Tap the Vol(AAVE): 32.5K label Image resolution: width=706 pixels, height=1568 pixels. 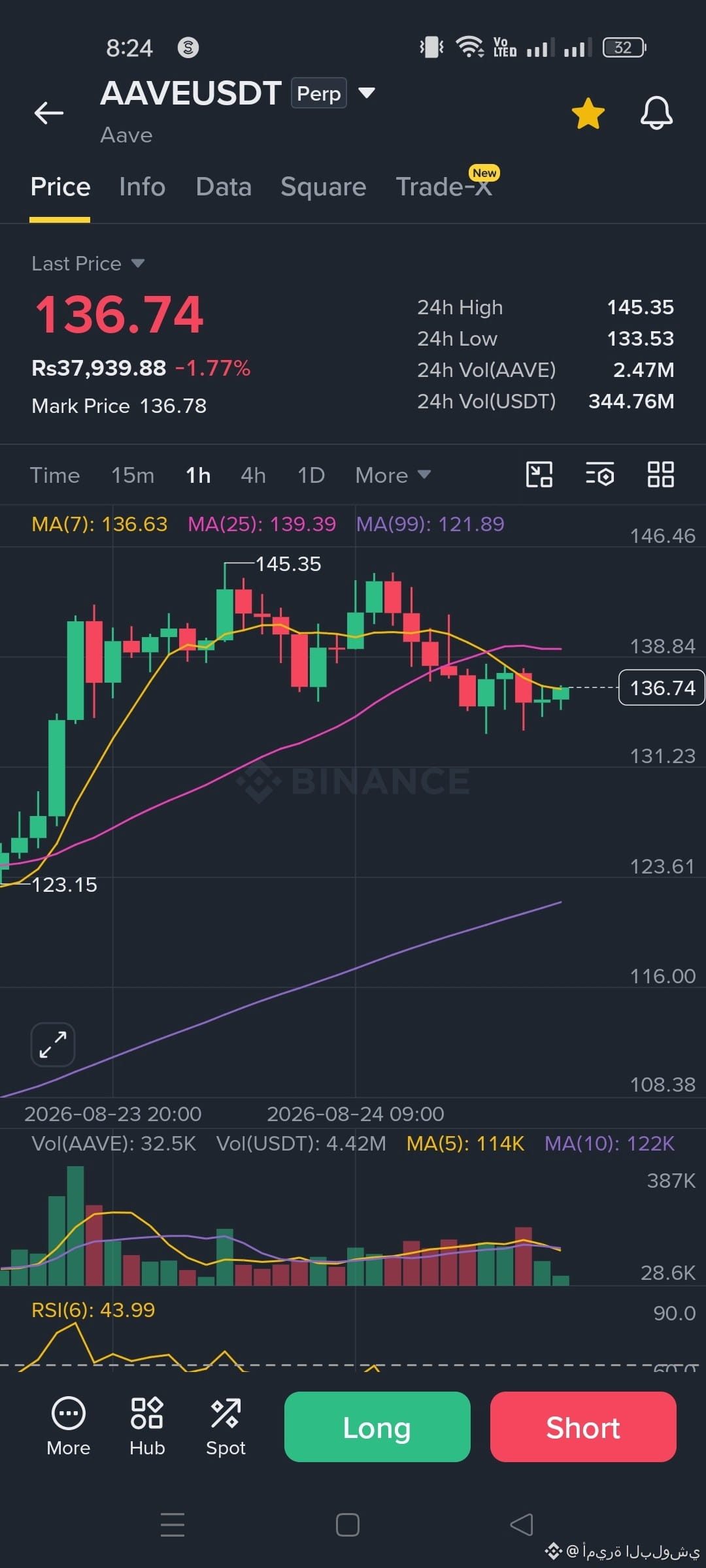[x=114, y=1143]
